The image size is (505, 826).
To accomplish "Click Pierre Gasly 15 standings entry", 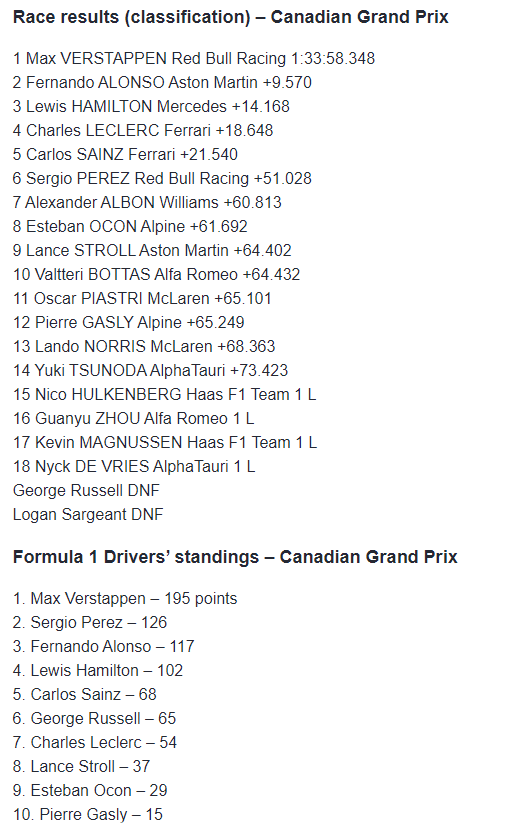I will 87,814.
